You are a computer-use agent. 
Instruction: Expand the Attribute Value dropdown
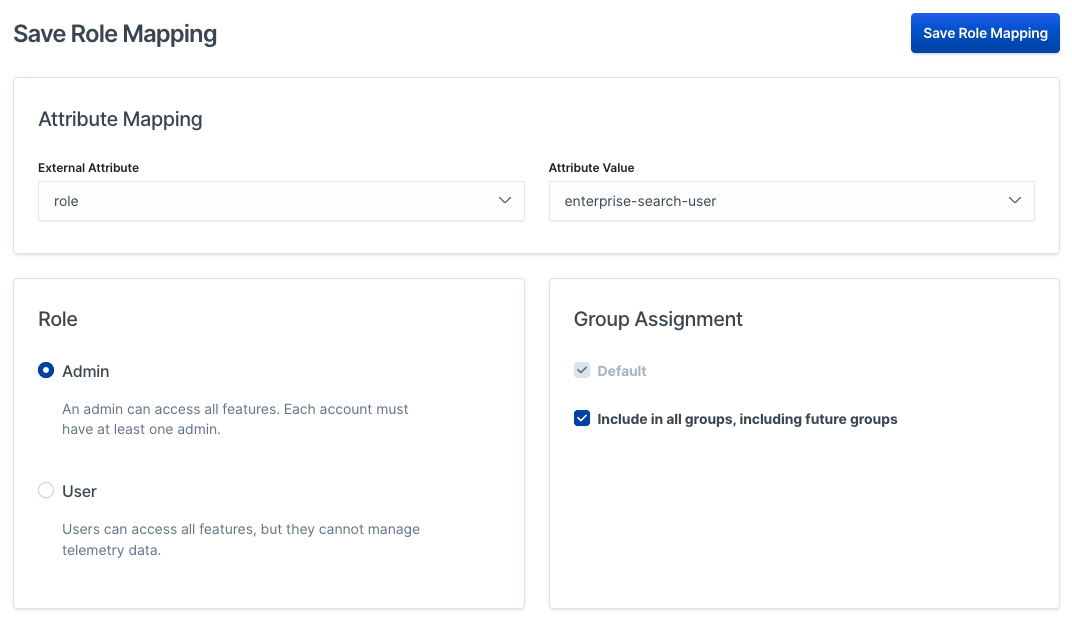click(780, 201)
